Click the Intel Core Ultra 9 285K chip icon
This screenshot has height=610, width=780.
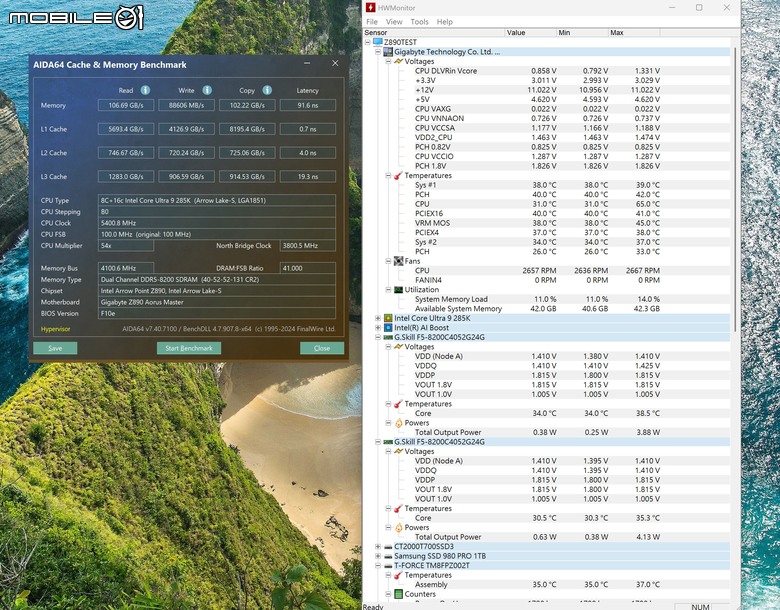[x=389, y=318]
